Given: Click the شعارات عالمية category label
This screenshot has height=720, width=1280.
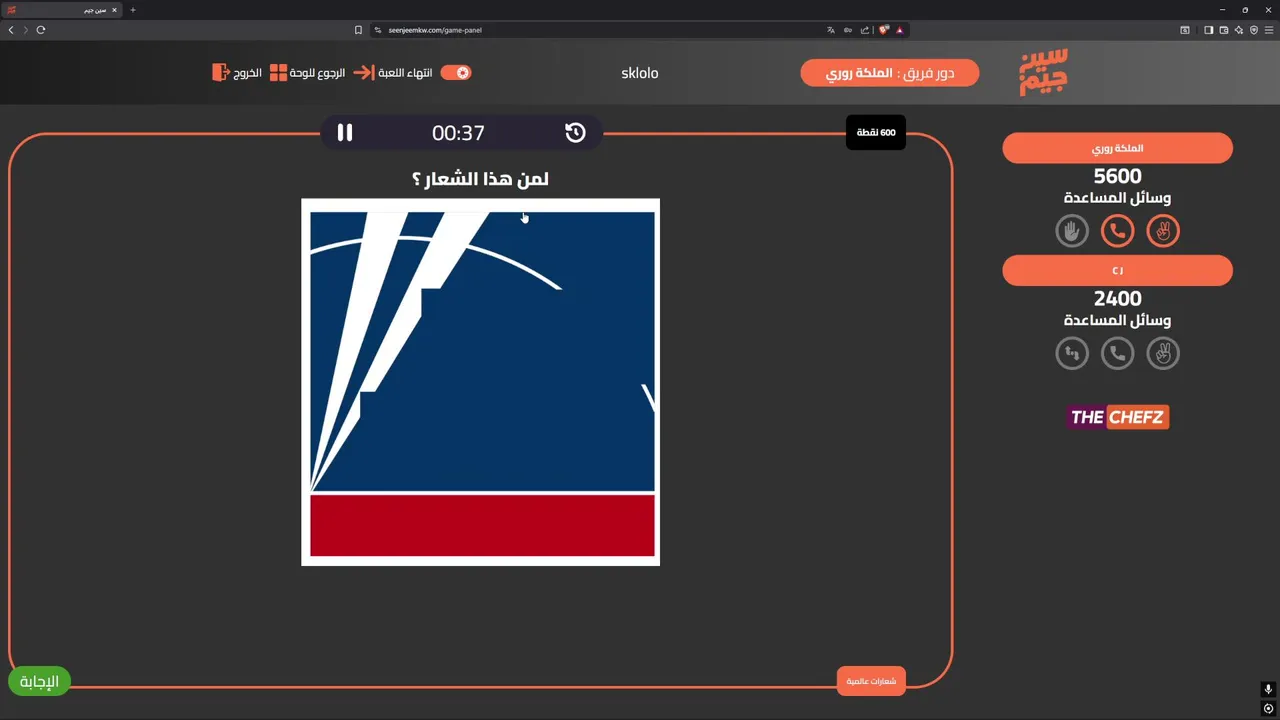Looking at the screenshot, I should pyautogui.click(x=871, y=681).
